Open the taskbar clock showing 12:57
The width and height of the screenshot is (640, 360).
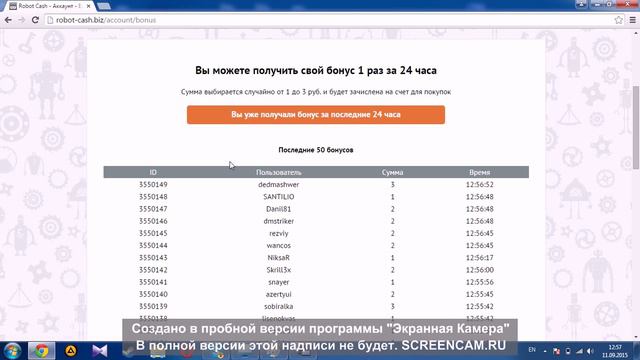[615, 351]
